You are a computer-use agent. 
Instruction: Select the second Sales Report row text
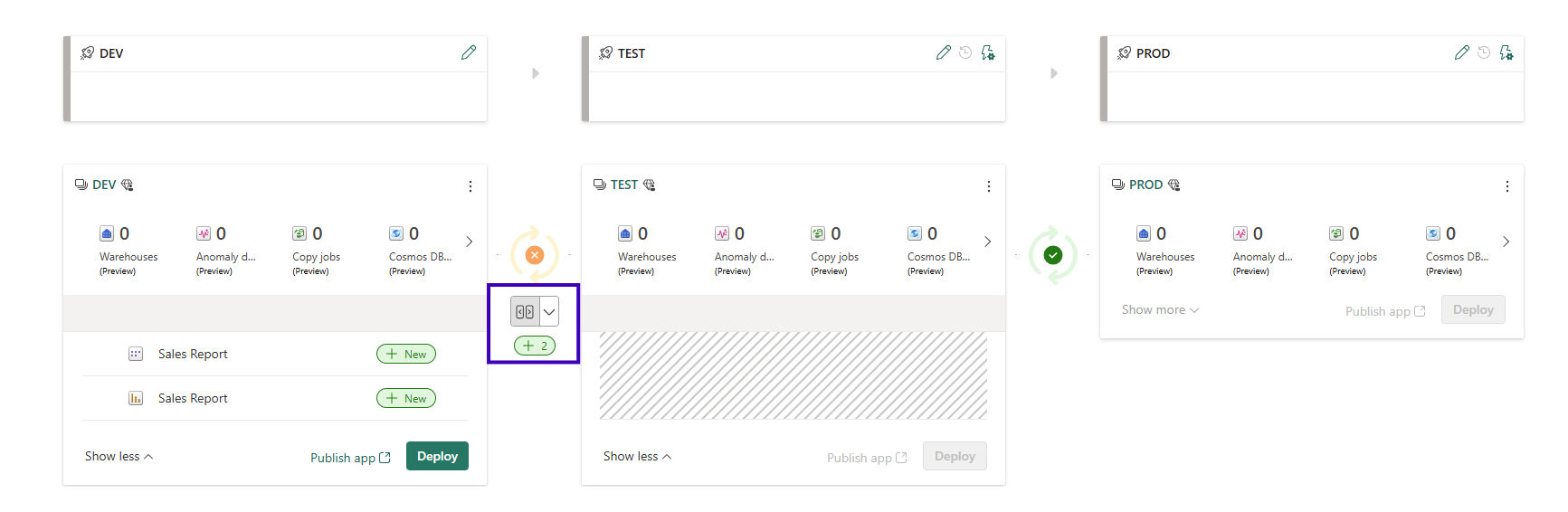[x=193, y=398]
